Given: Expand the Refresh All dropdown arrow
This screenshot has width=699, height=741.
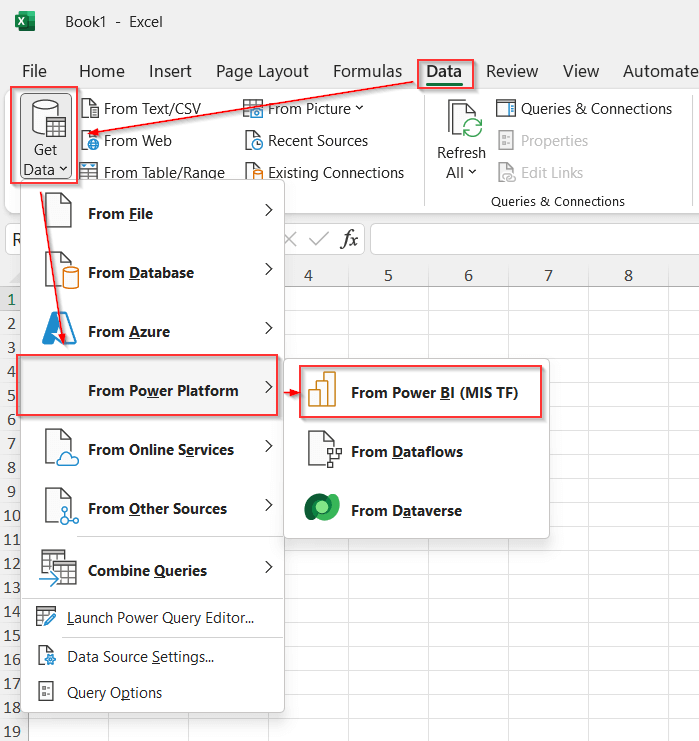Looking at the screenshot, I should [472, 172].
